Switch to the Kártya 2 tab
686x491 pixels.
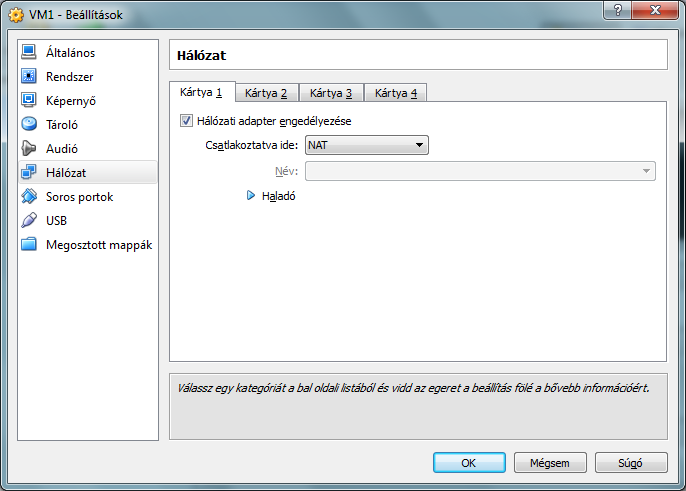[266, 93]
